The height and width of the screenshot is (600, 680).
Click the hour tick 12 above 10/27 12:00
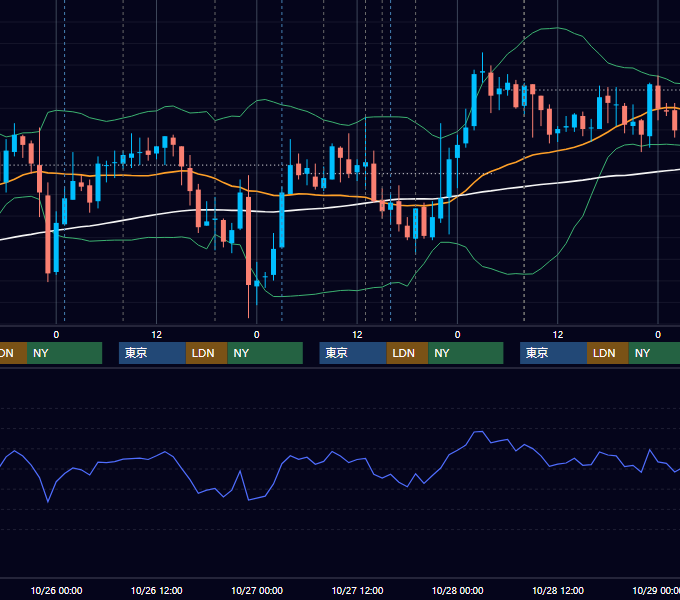pyautogui.click(x=357, y=335)
